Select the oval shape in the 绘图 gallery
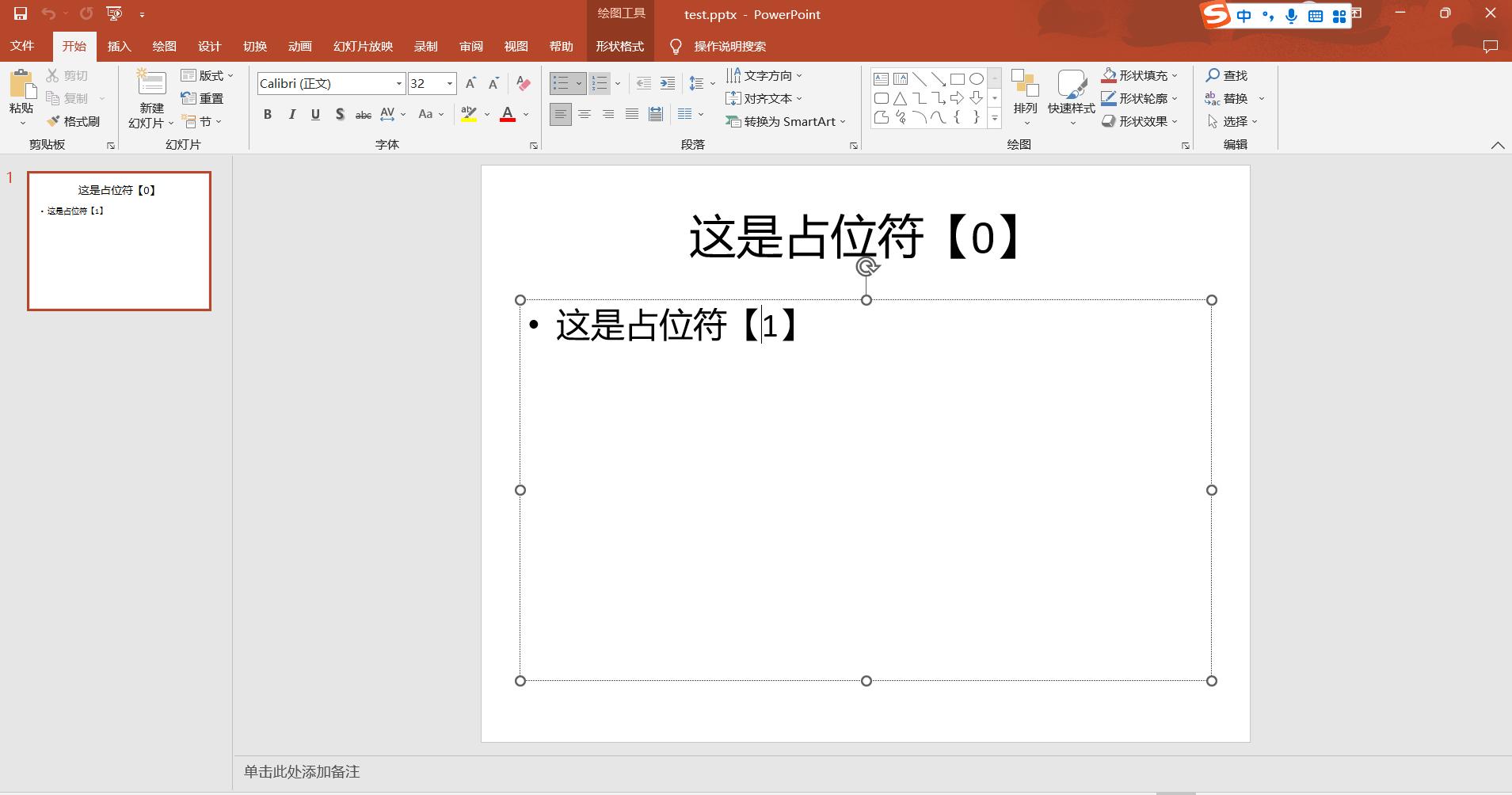Viewport: 1512px width, 795px height. 977,78
